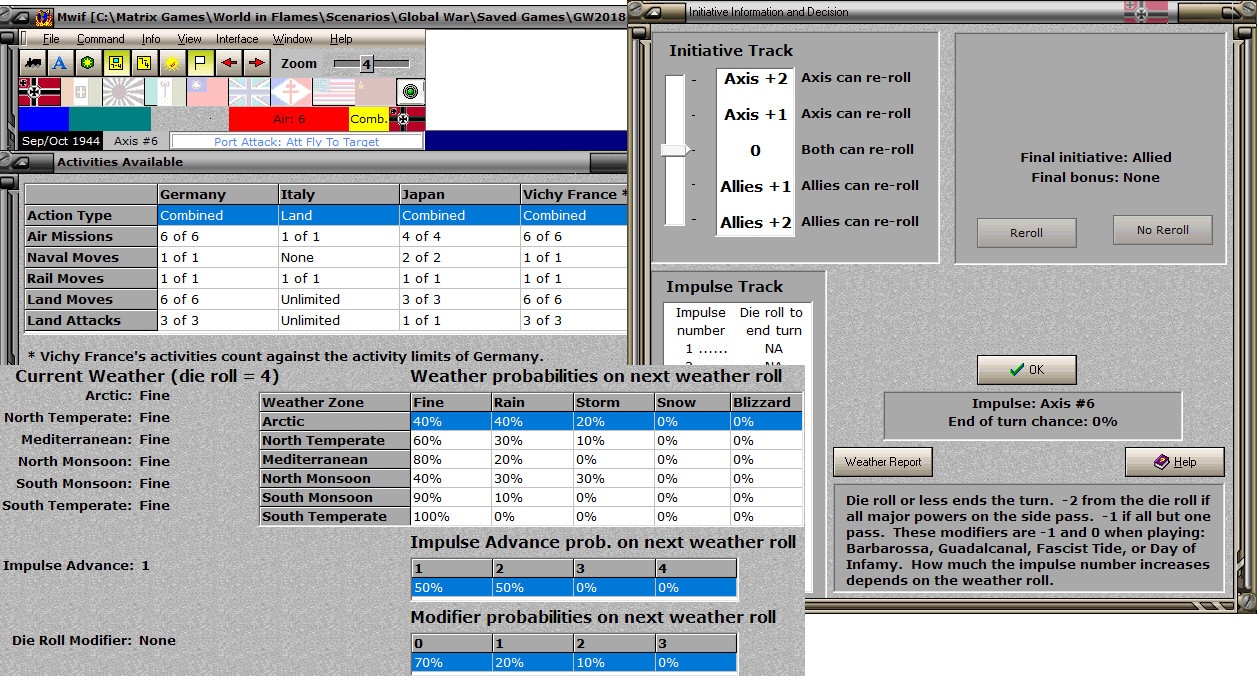The height and width of the screenshot is (680, 1257).
Task: Select the Free France cross of Lorraine flag
Action: pyautogui.click(x=291, y=92)
